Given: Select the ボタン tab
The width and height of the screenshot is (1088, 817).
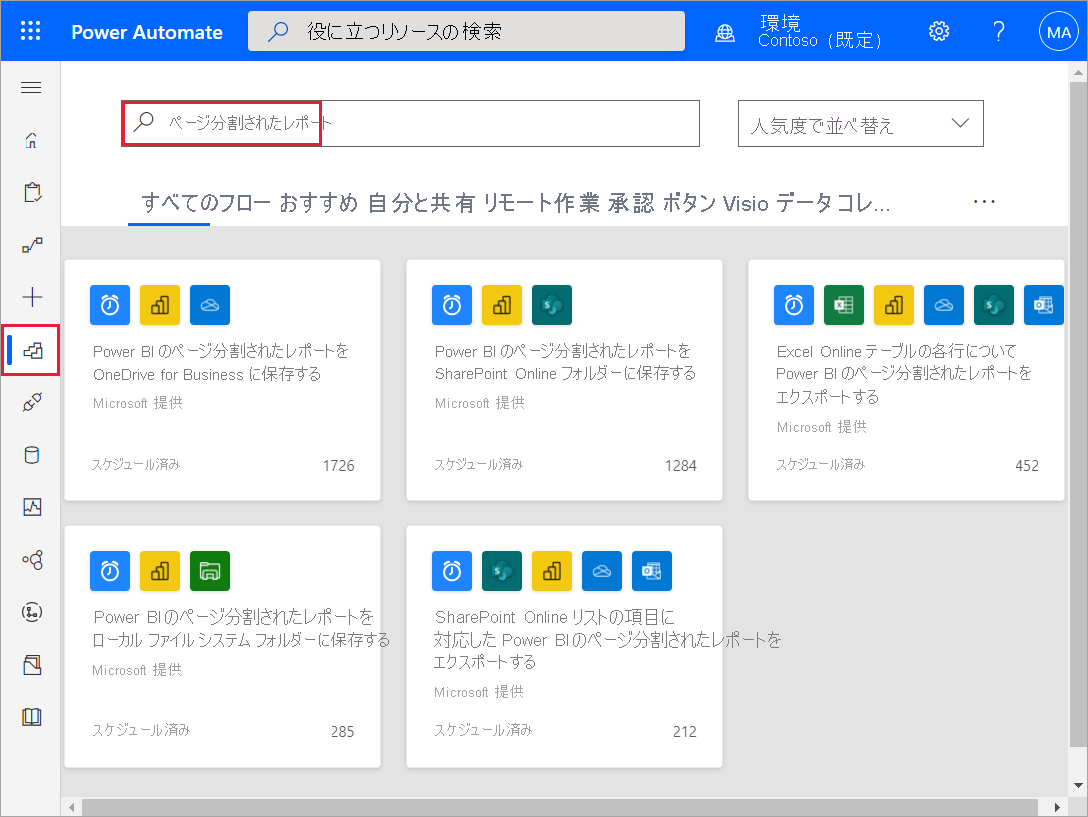Looking at the screenshot, I should (x=689, y=203).
